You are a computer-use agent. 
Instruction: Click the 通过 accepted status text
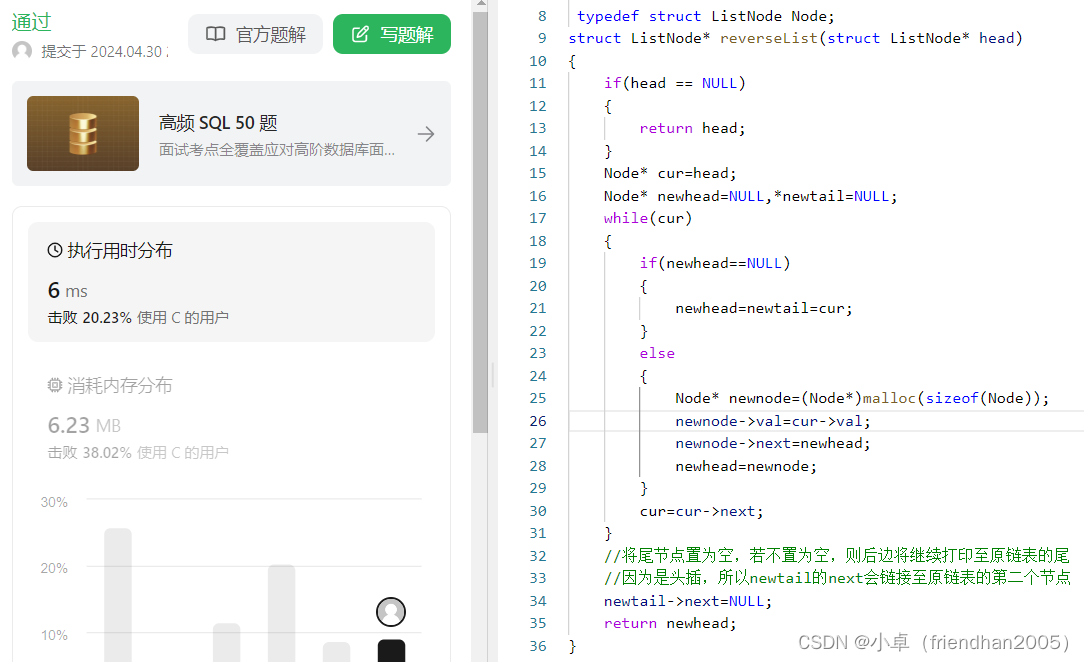[31, 22]
